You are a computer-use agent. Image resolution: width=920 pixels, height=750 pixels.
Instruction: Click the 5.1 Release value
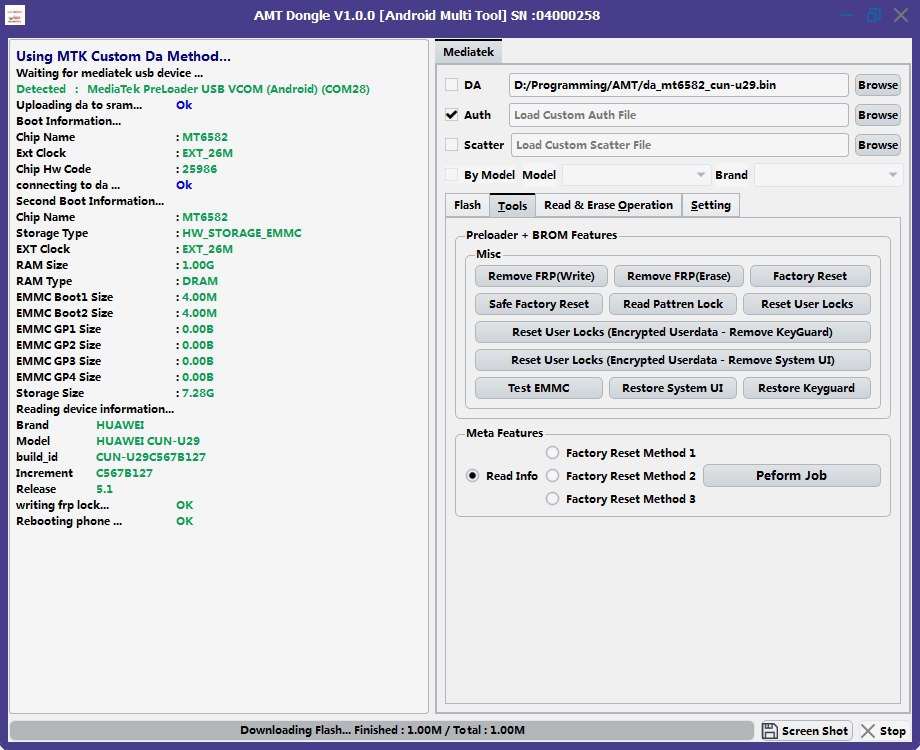[104, 489]
